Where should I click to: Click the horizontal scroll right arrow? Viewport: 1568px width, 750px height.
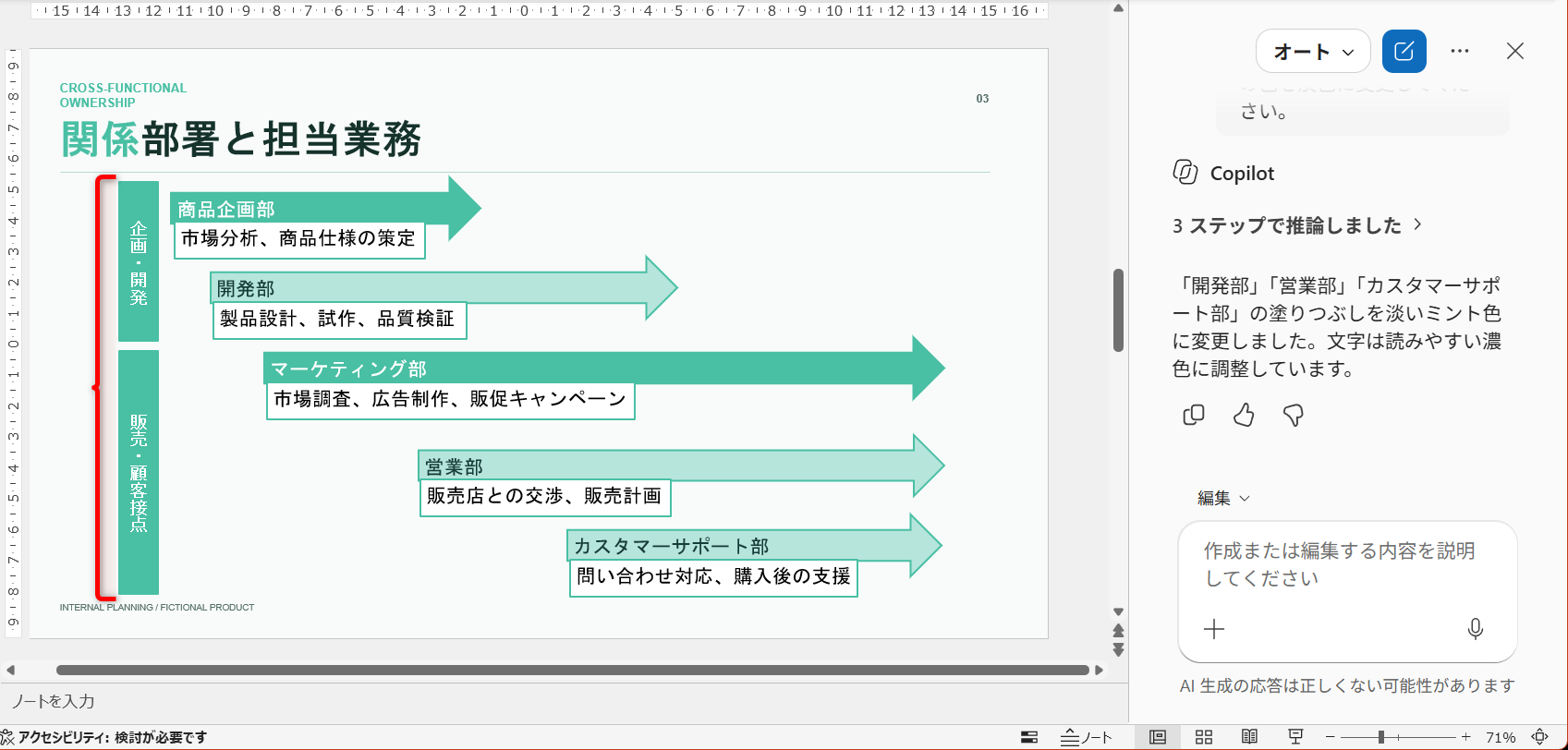pos(1100,671)
